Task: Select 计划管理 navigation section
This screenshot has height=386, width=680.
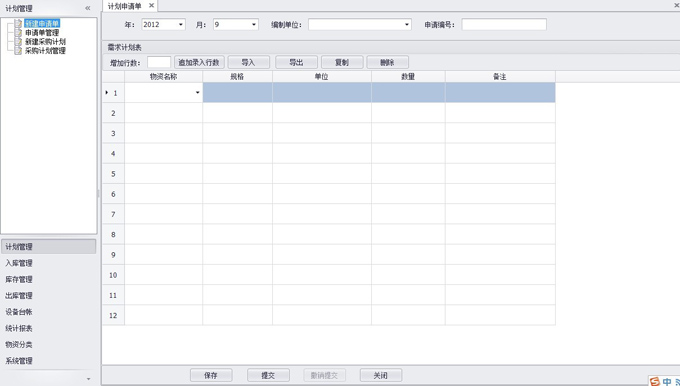Action: [x=49, y=246]
